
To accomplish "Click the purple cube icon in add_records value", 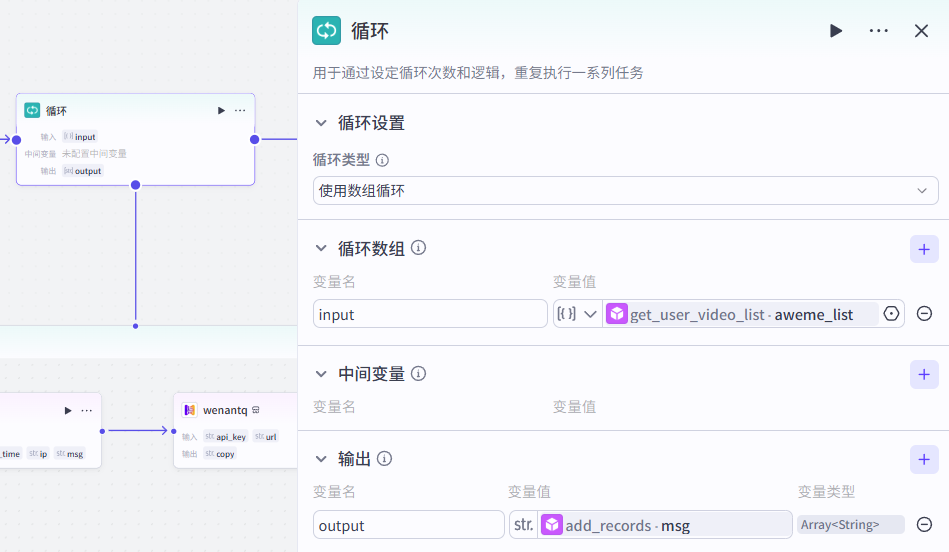I will click(552, 525).
